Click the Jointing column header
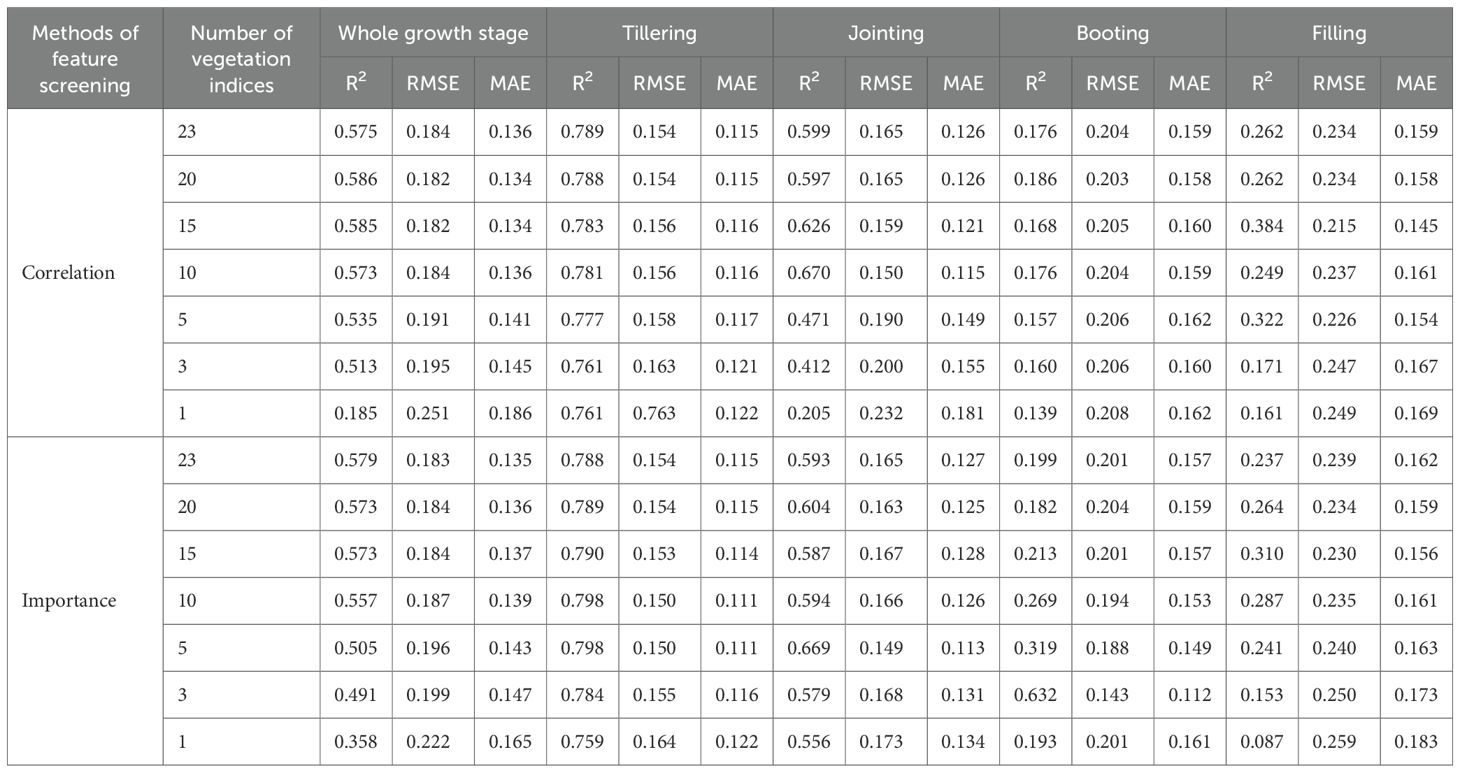Viewport: 1460px width, 773px height. click(886, 33)
